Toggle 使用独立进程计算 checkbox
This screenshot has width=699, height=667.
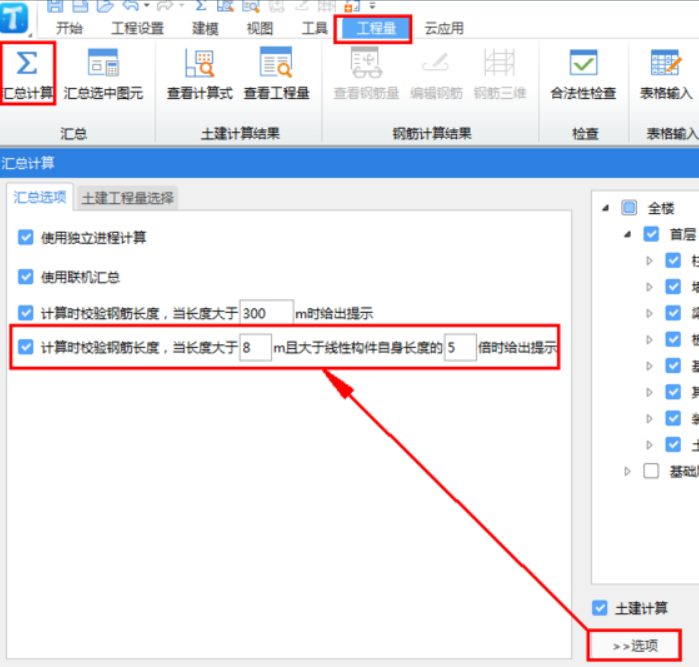pos(26,239)
